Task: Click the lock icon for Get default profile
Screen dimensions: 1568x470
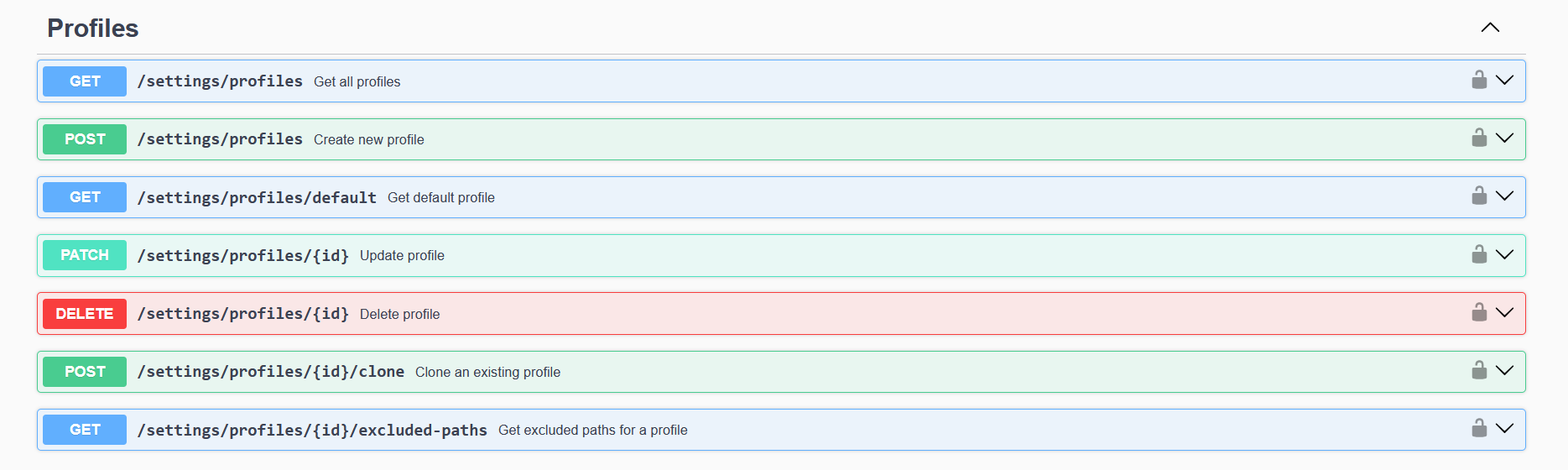Action: [1479, 196]
